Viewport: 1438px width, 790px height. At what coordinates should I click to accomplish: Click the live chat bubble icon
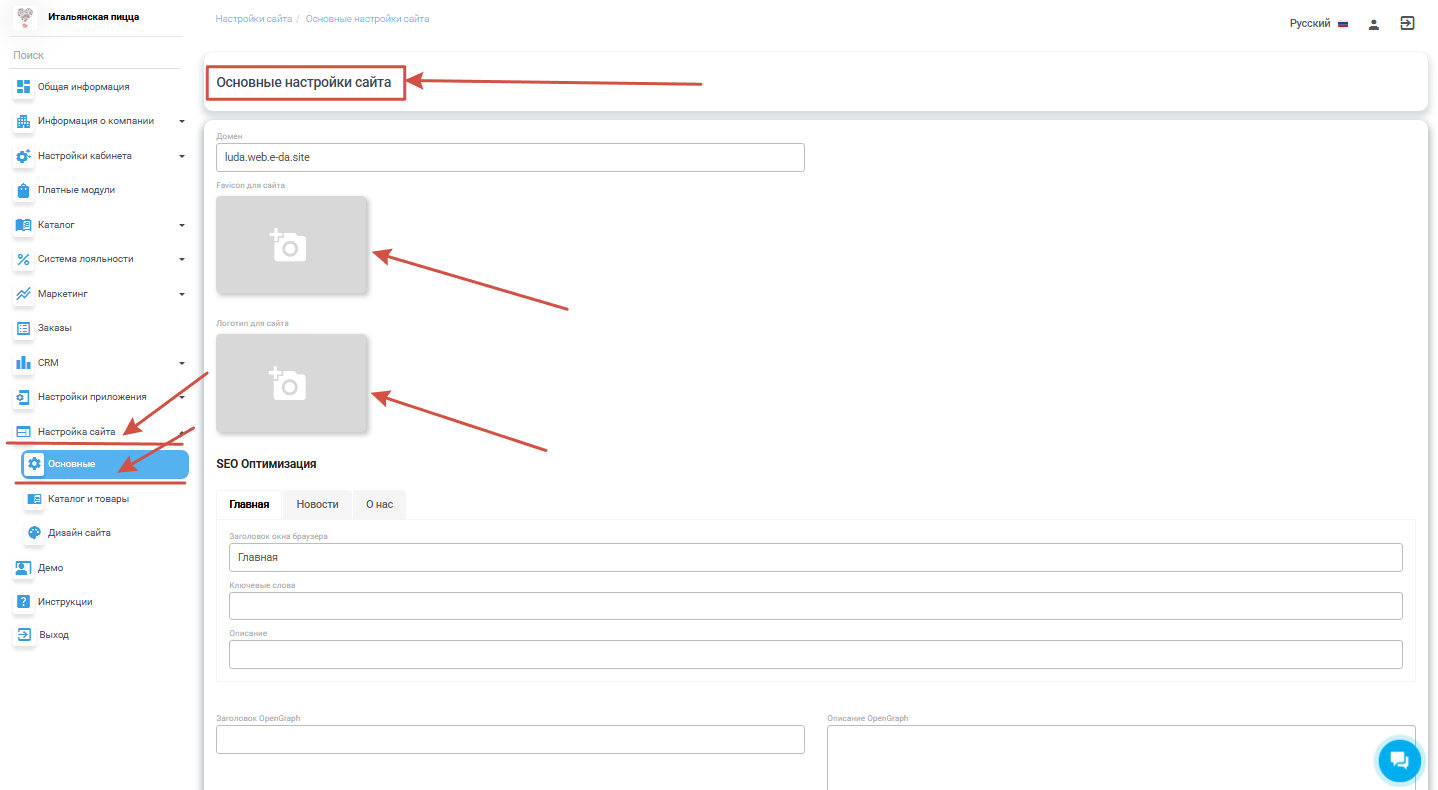(x=1398, y=761)
